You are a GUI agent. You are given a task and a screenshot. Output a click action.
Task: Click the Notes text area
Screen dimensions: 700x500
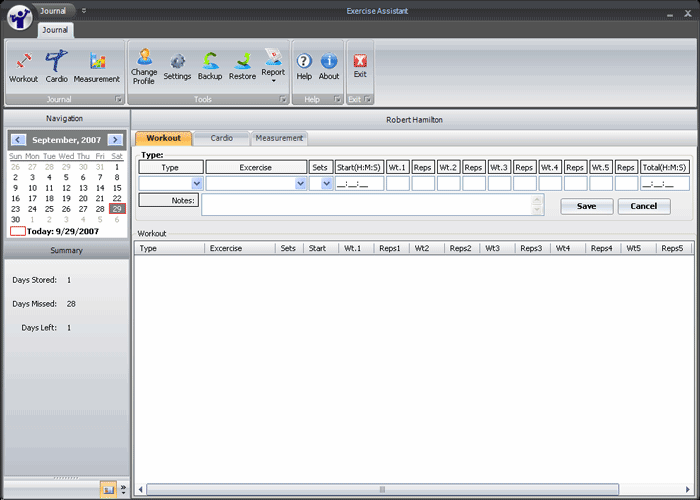[x=367, y=205]
